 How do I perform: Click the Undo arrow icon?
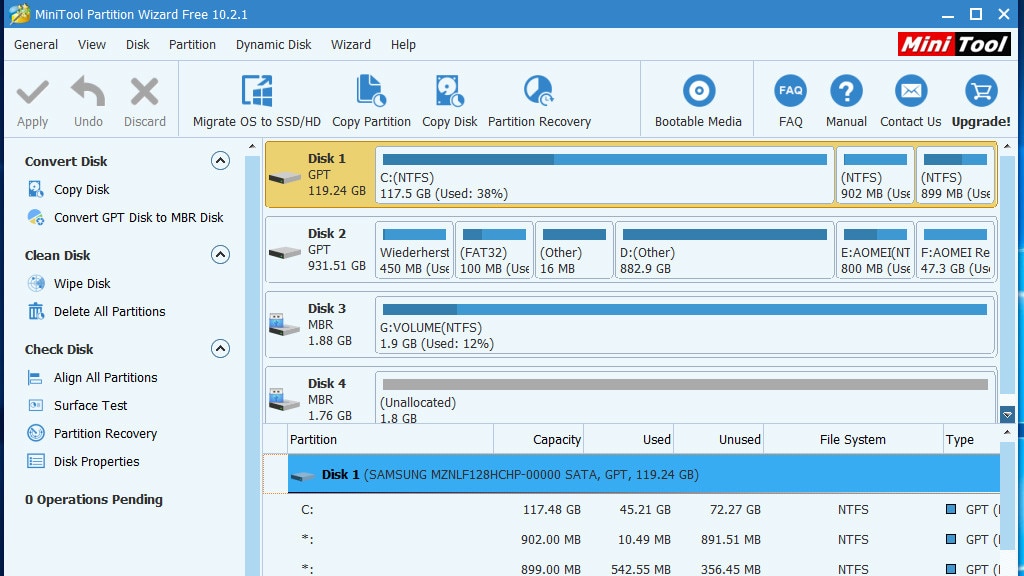(x=88, y=91)
